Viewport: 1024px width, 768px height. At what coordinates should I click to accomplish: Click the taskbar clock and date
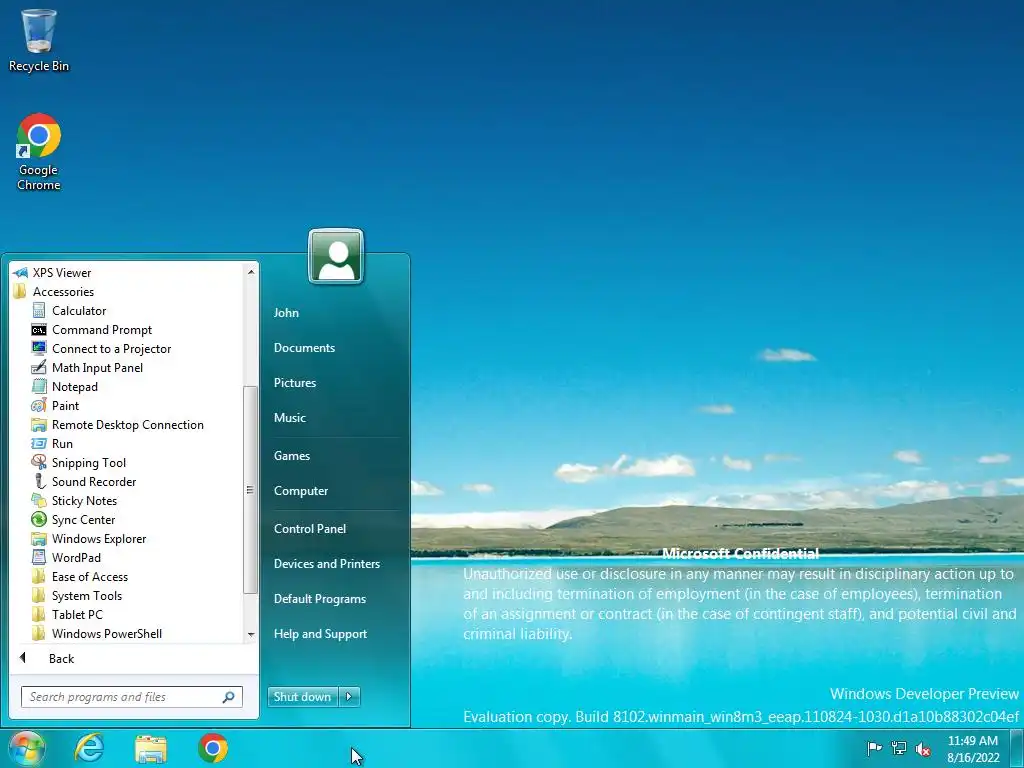(973, 749)
